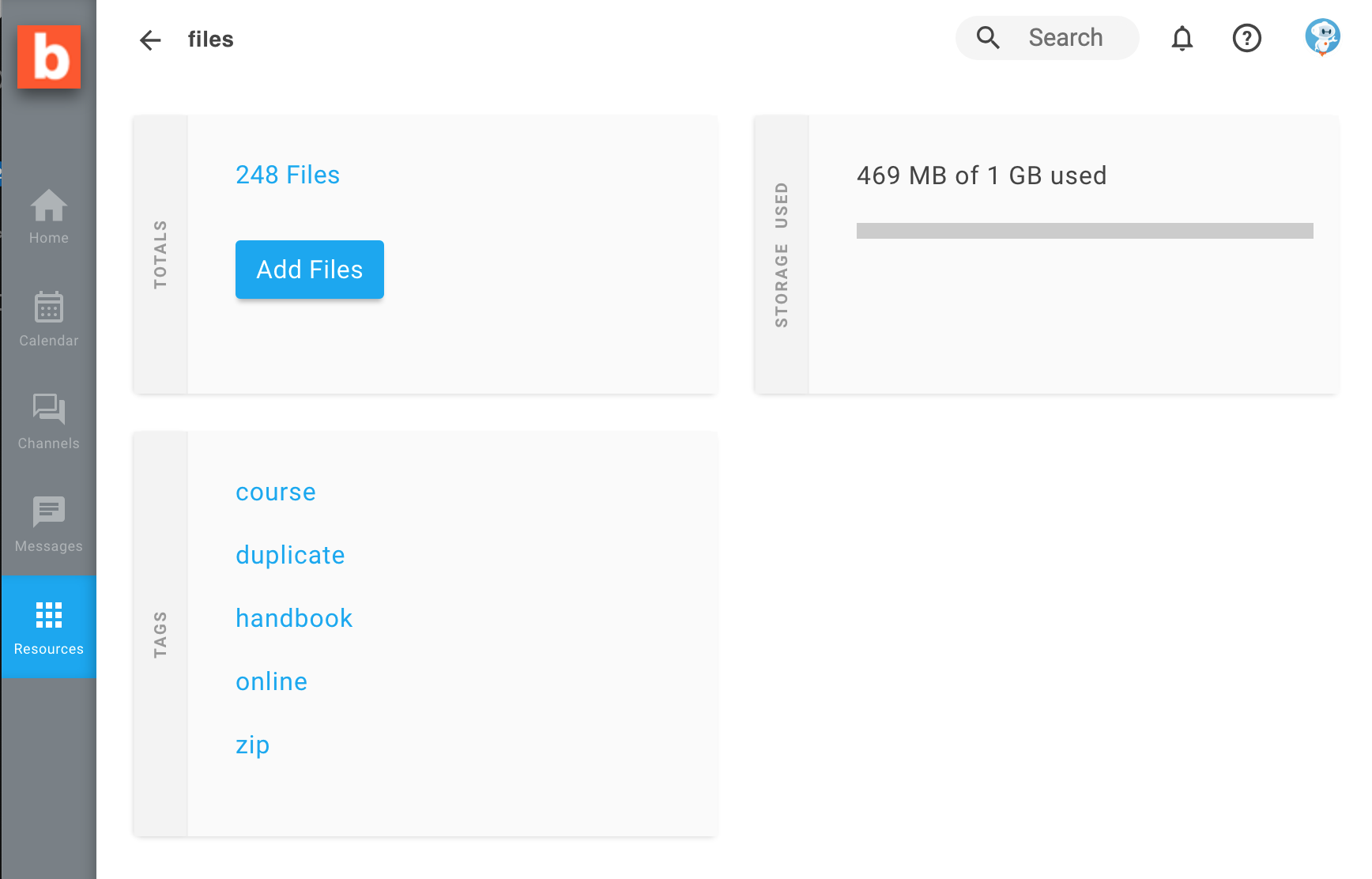Open the user avatar profile menu
1372x879 pixels.
click(1321, 38)
